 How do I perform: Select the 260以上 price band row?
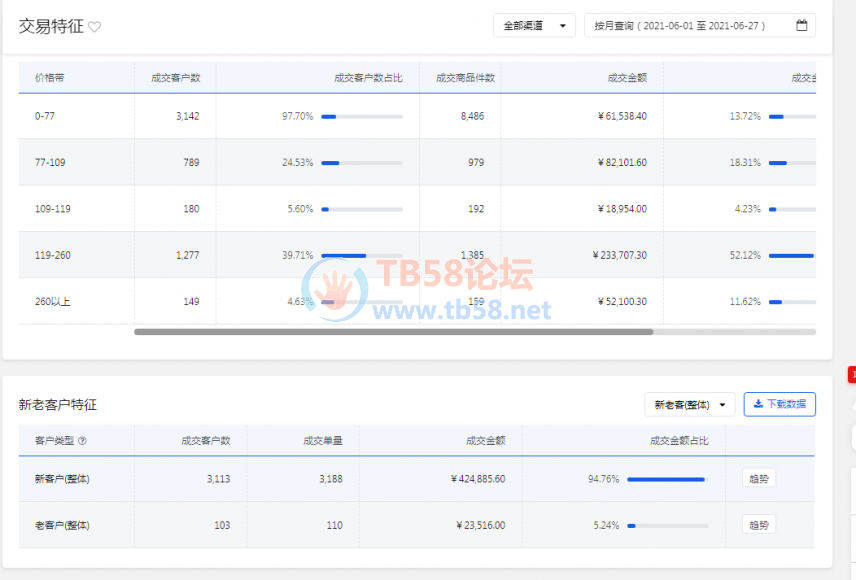pyautogui.click(x=52, y=301)
